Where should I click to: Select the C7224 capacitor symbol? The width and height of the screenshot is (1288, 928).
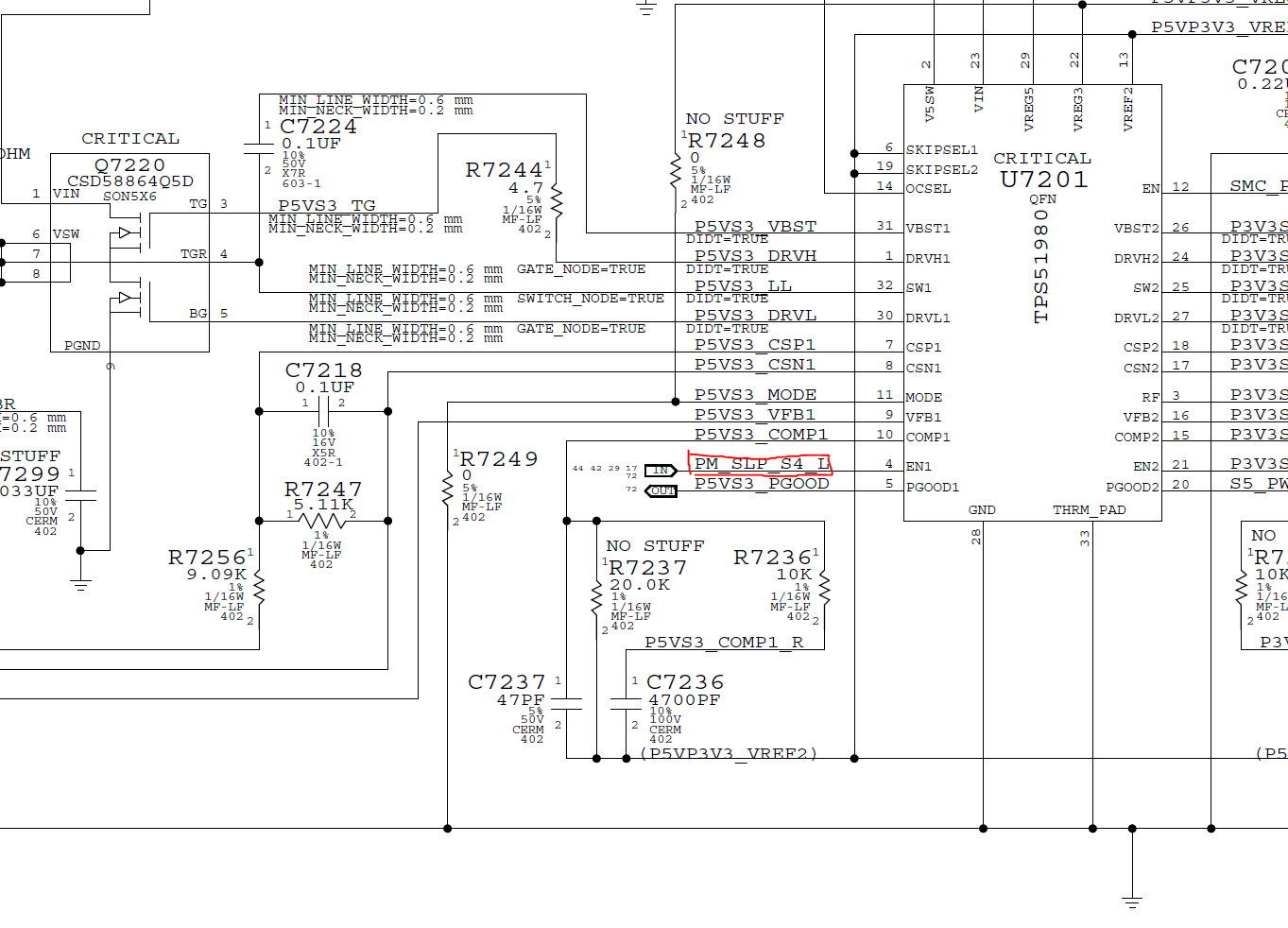click(260, 148)
